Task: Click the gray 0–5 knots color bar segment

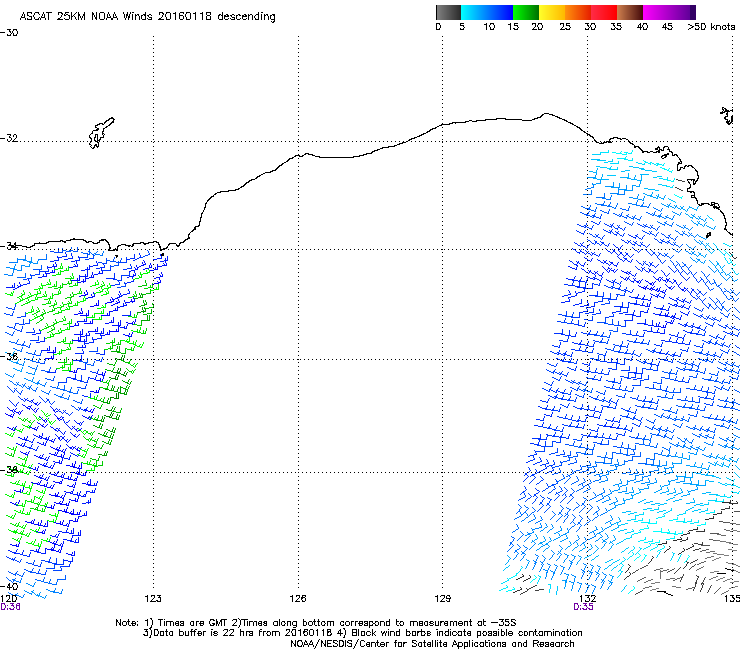Action: (448, 12)
